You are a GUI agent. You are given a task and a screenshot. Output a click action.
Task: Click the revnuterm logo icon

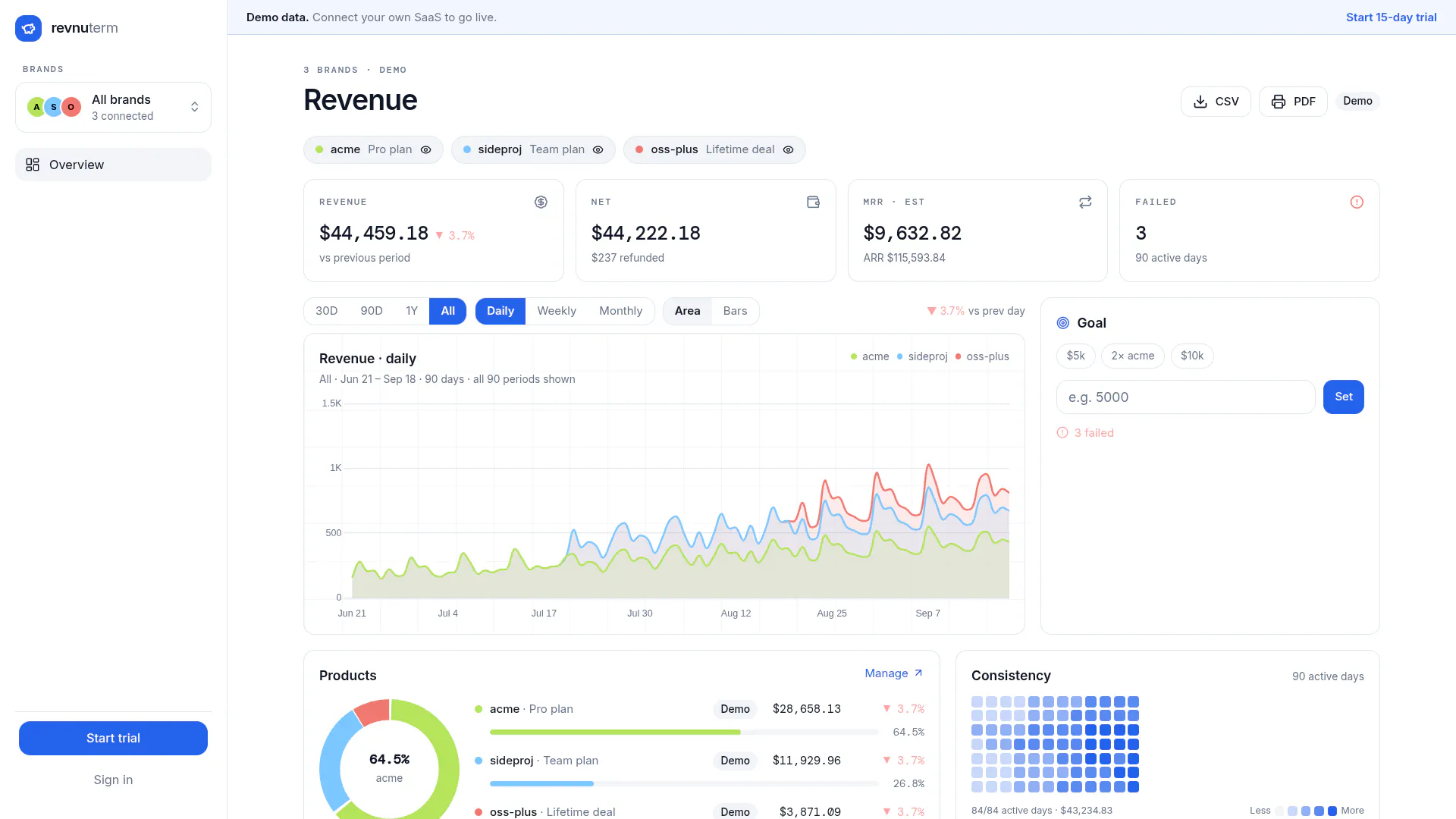point(28,28)
